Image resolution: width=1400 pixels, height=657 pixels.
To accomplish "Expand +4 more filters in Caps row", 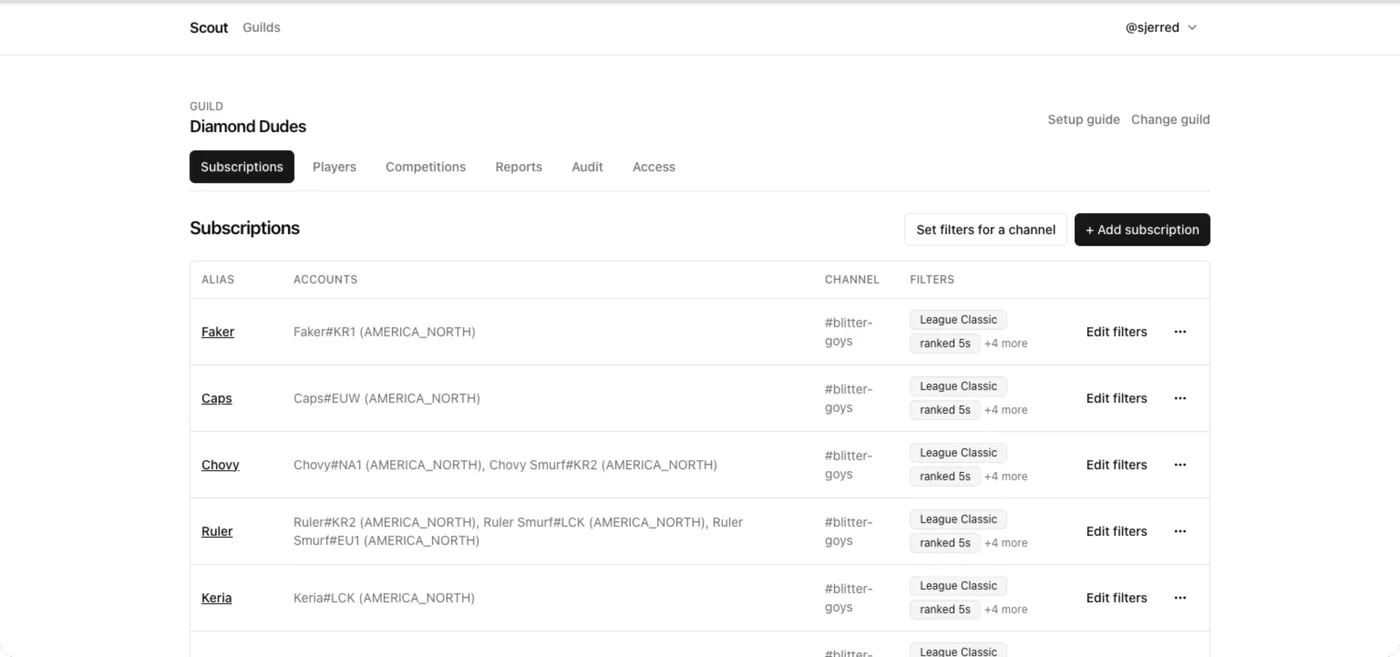I will click(x=1006, y=410).
